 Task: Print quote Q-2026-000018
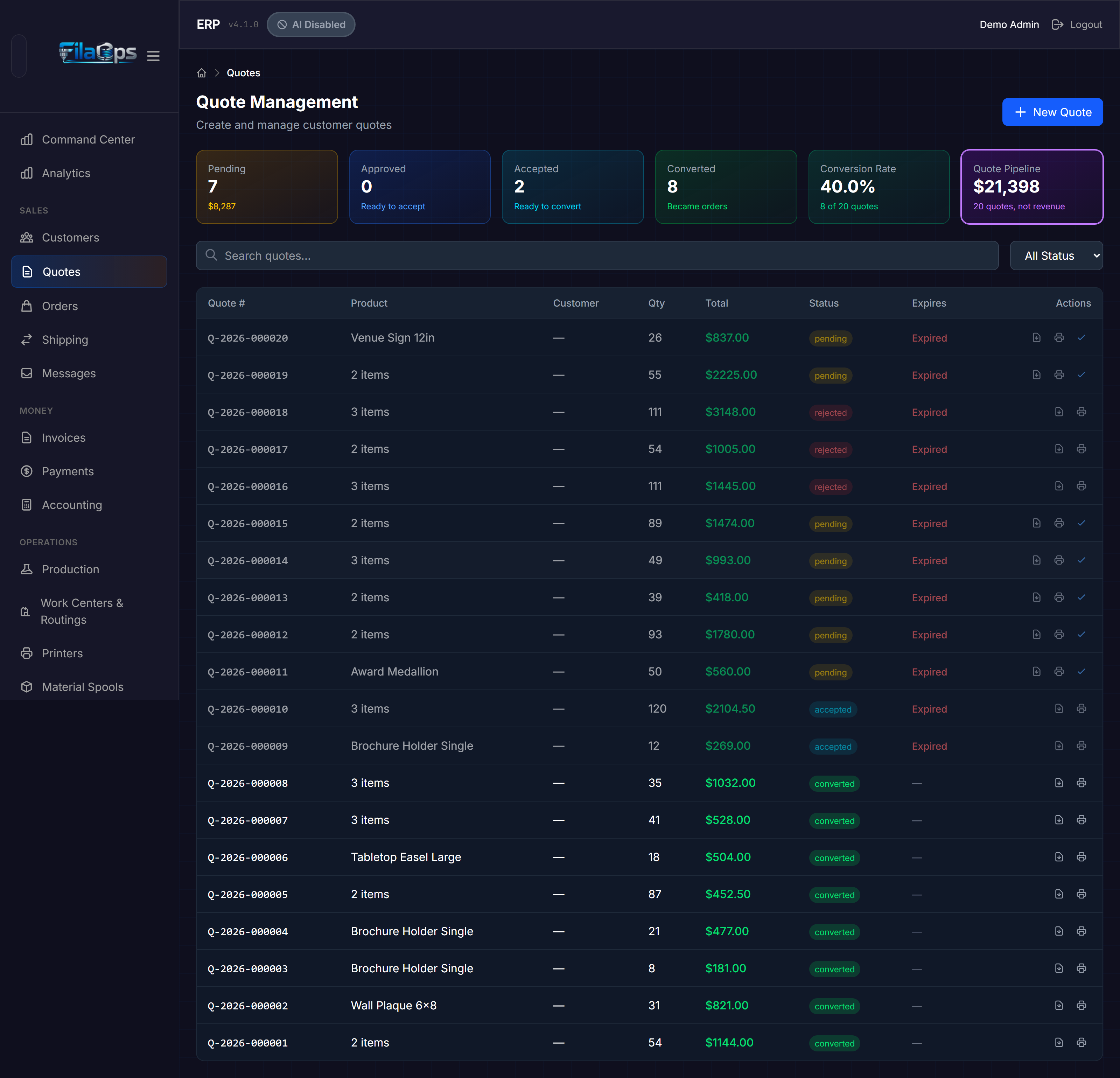pyautogui.click(x=1081, y=412)
